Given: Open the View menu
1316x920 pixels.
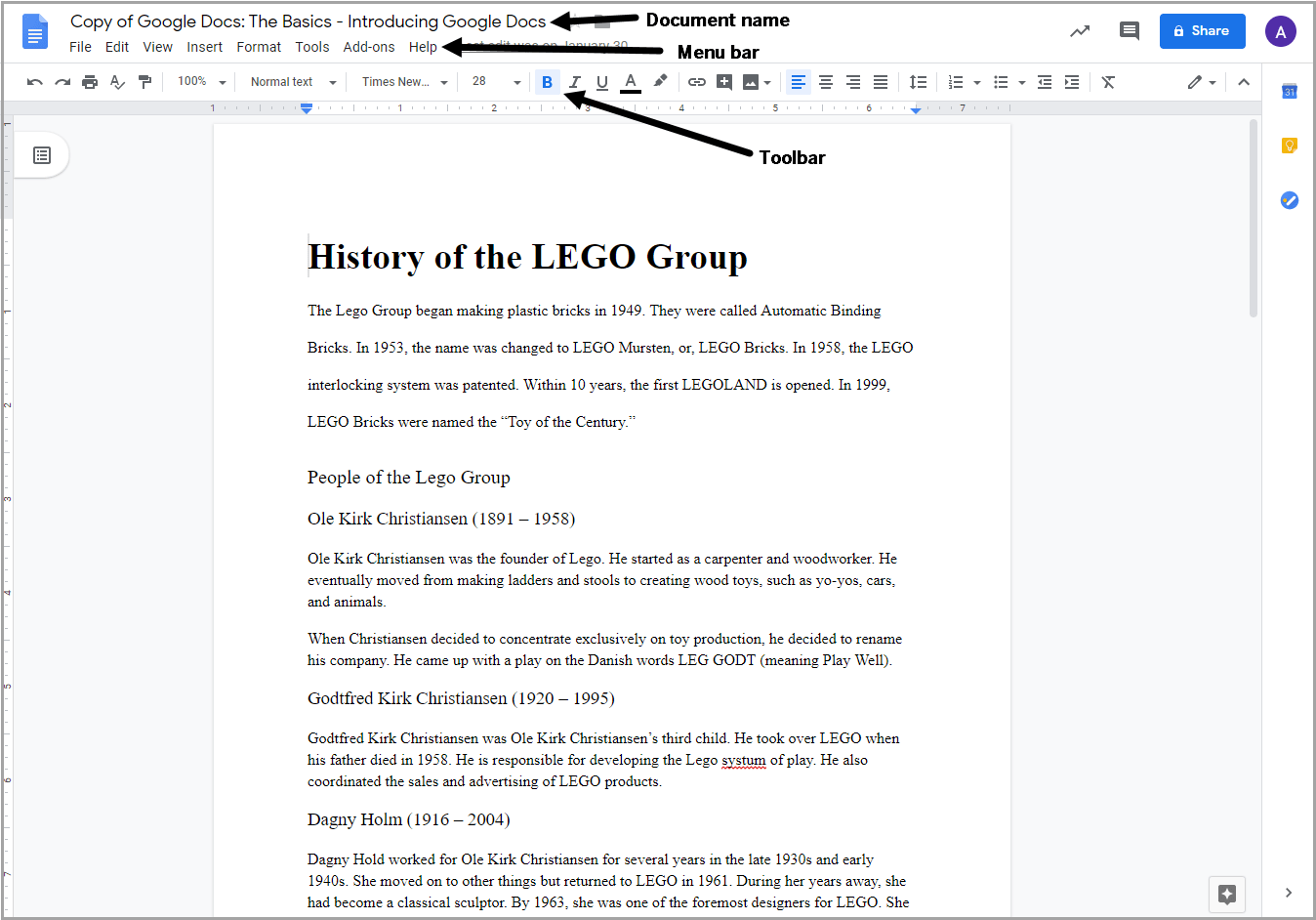Looking at the screenshot, I should 157,47.
